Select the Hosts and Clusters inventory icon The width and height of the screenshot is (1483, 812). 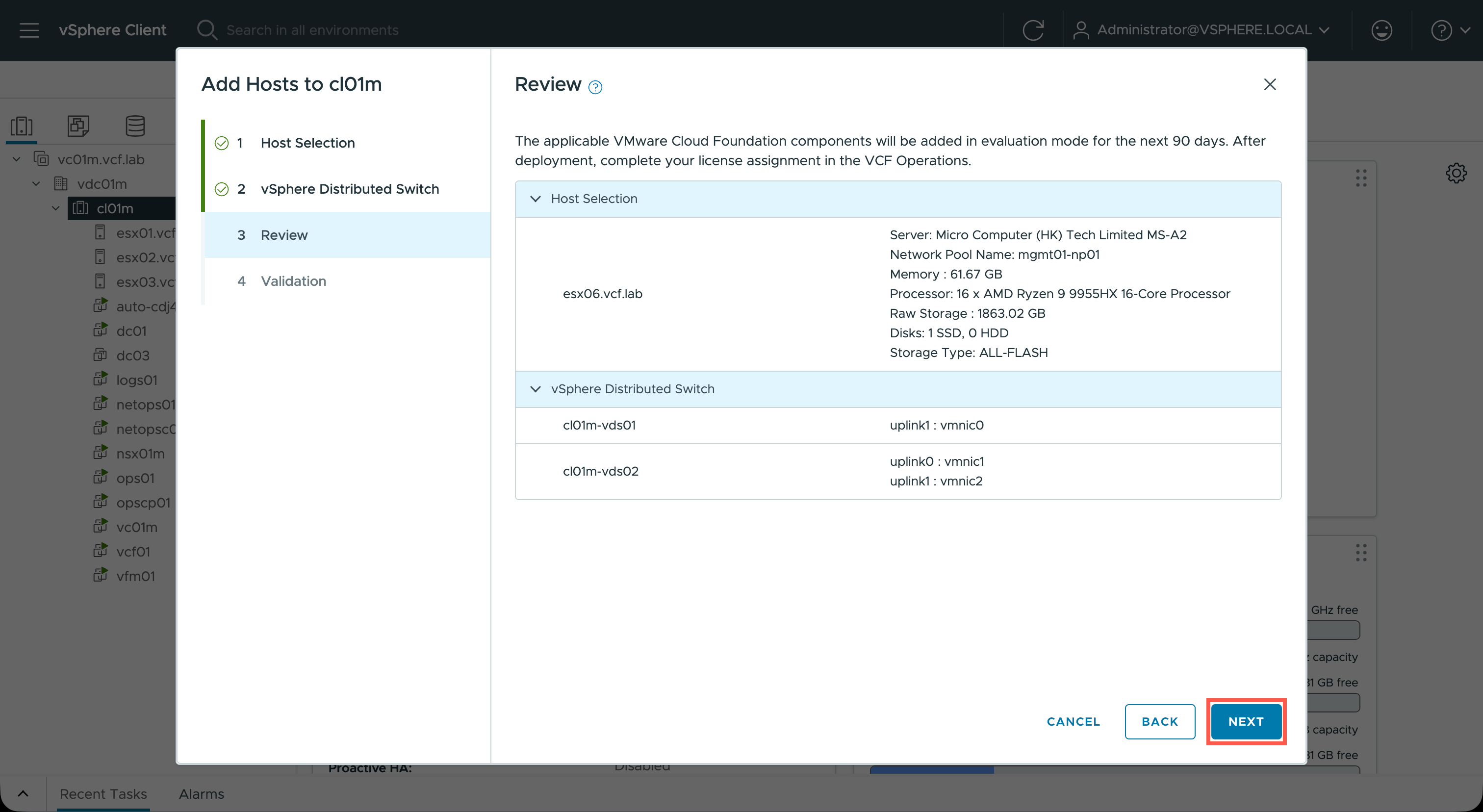pos(22,126)
